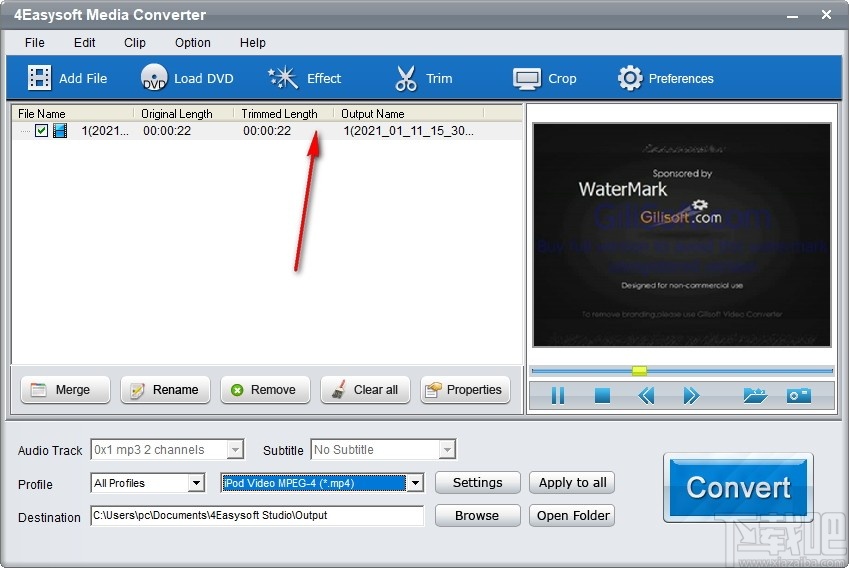Image resolution: width=849 pixels, height=568 pixels.
Task: Expand the Audio Track dropdown
Action: coord(235,450)
